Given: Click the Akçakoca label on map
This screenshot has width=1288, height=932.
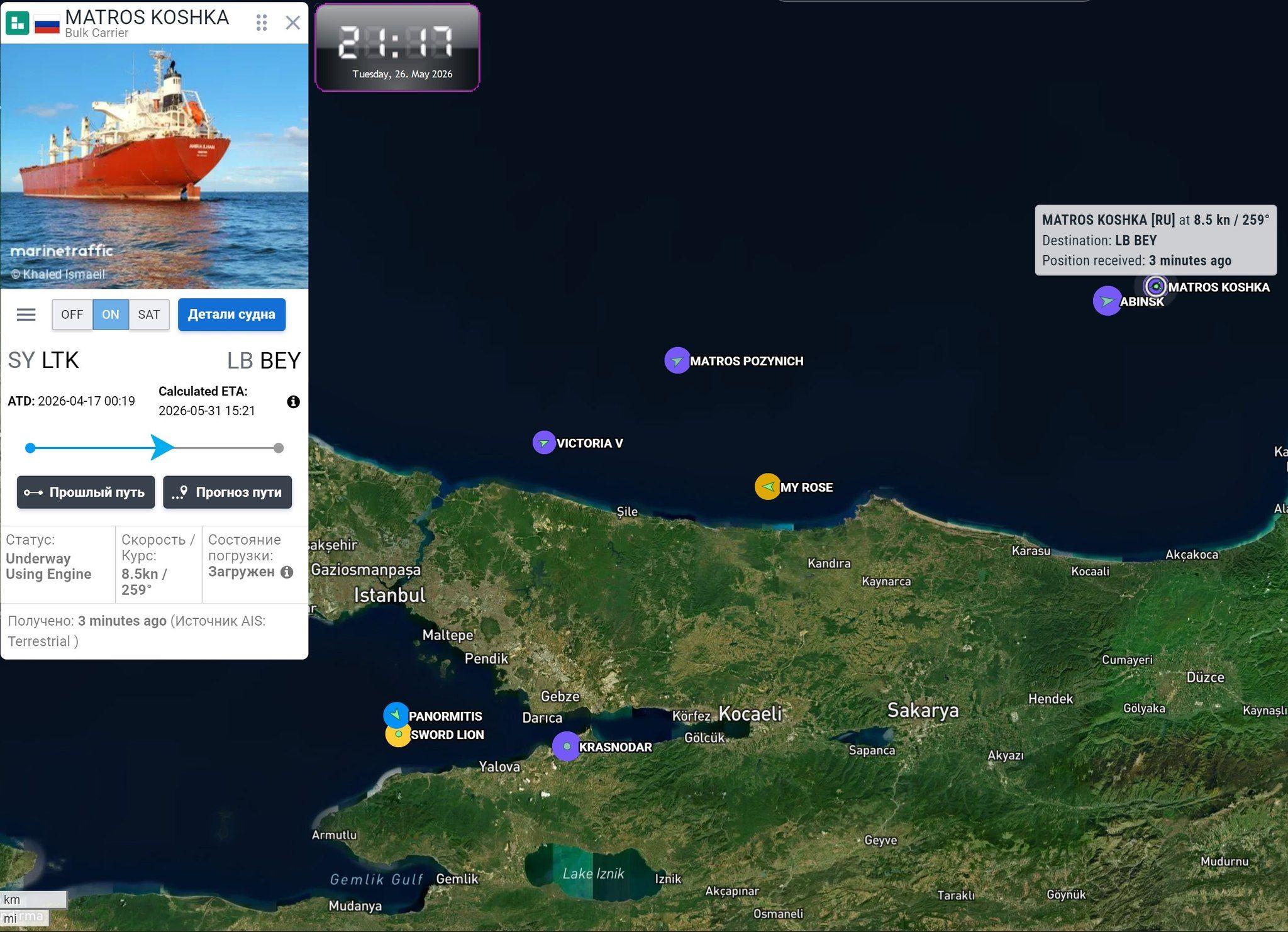Looking at the screenshot, I should (x=1192, y=555).
